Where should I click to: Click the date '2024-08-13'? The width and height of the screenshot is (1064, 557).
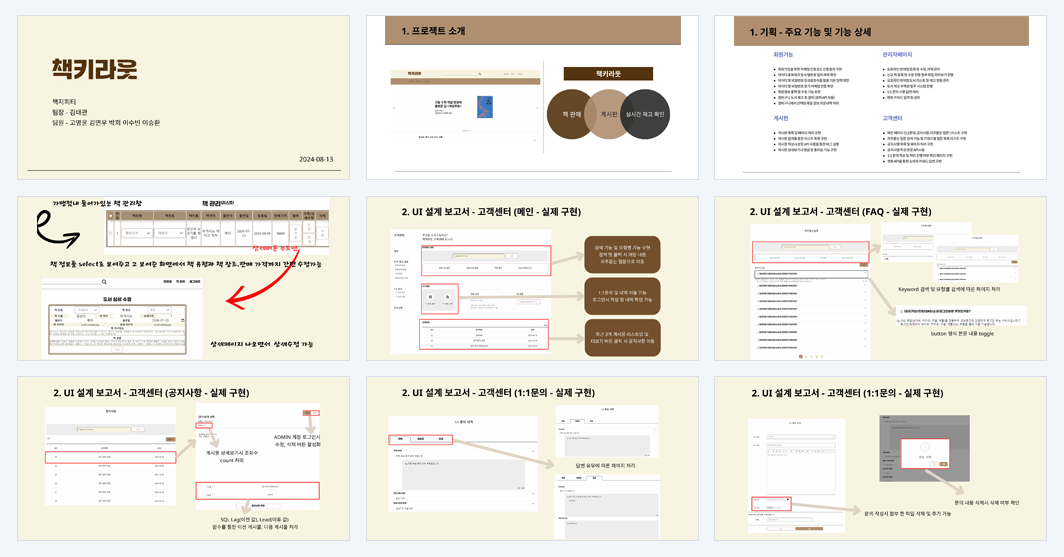point(316,159)
